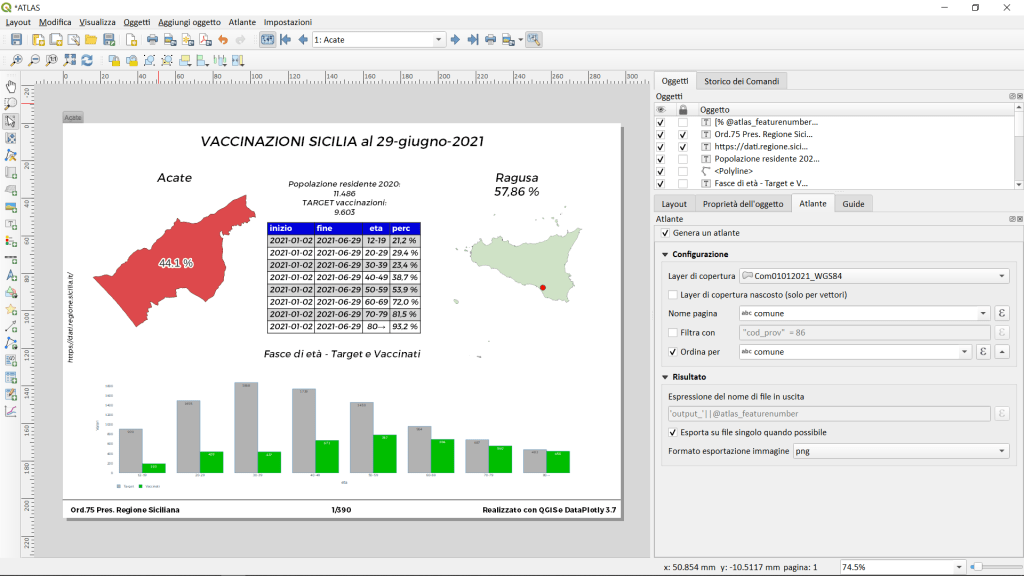
Task: Click the Zoom in magnifier icon
Action: pyautogui.click(x=17, y=60)
